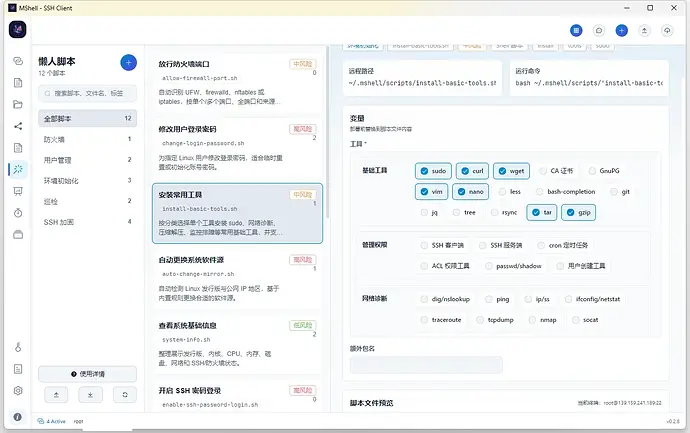
Task: Select the 防火墙 category
Action: click(88, 139)
